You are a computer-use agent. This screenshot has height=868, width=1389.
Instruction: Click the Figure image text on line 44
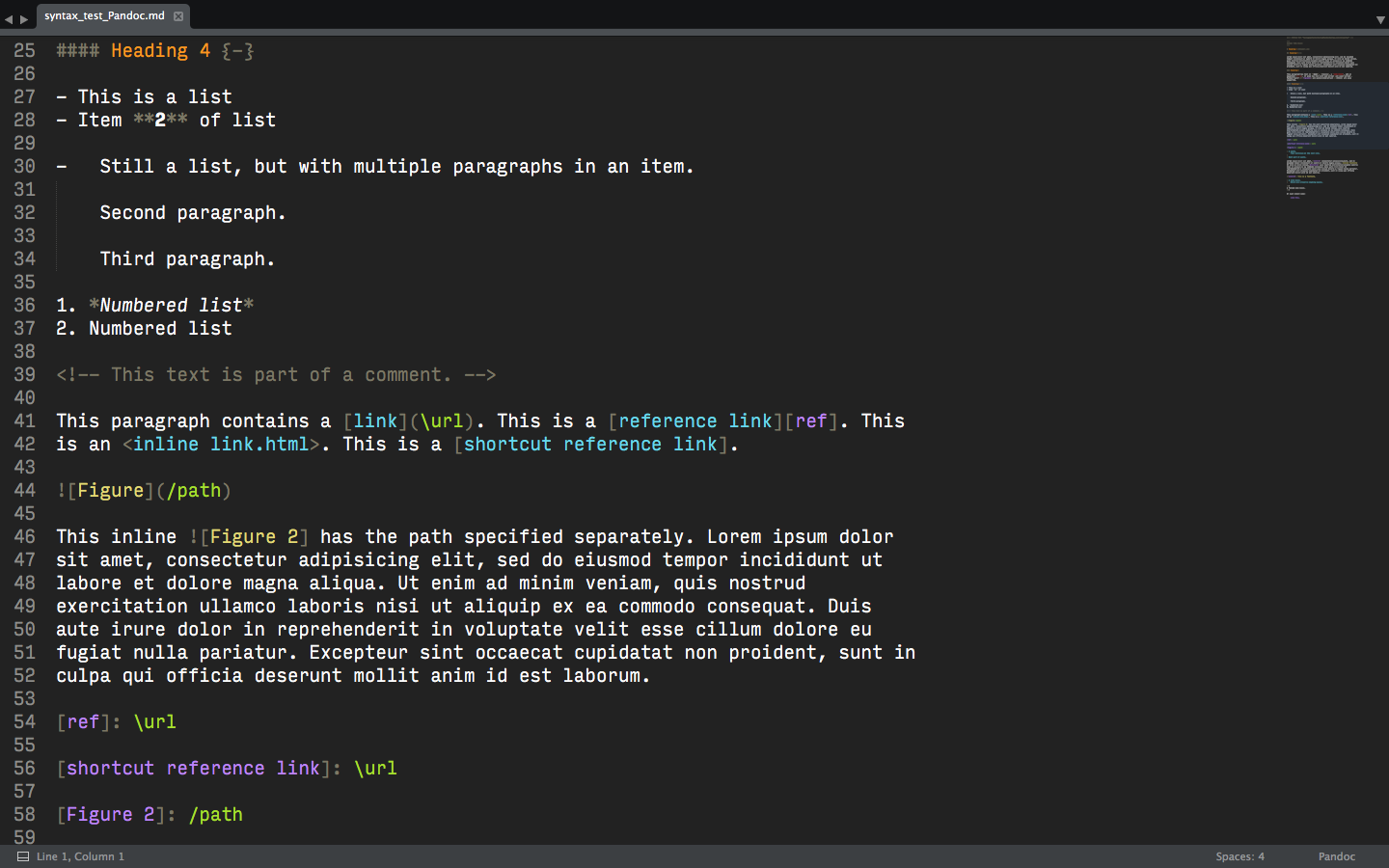click(110, 491)
